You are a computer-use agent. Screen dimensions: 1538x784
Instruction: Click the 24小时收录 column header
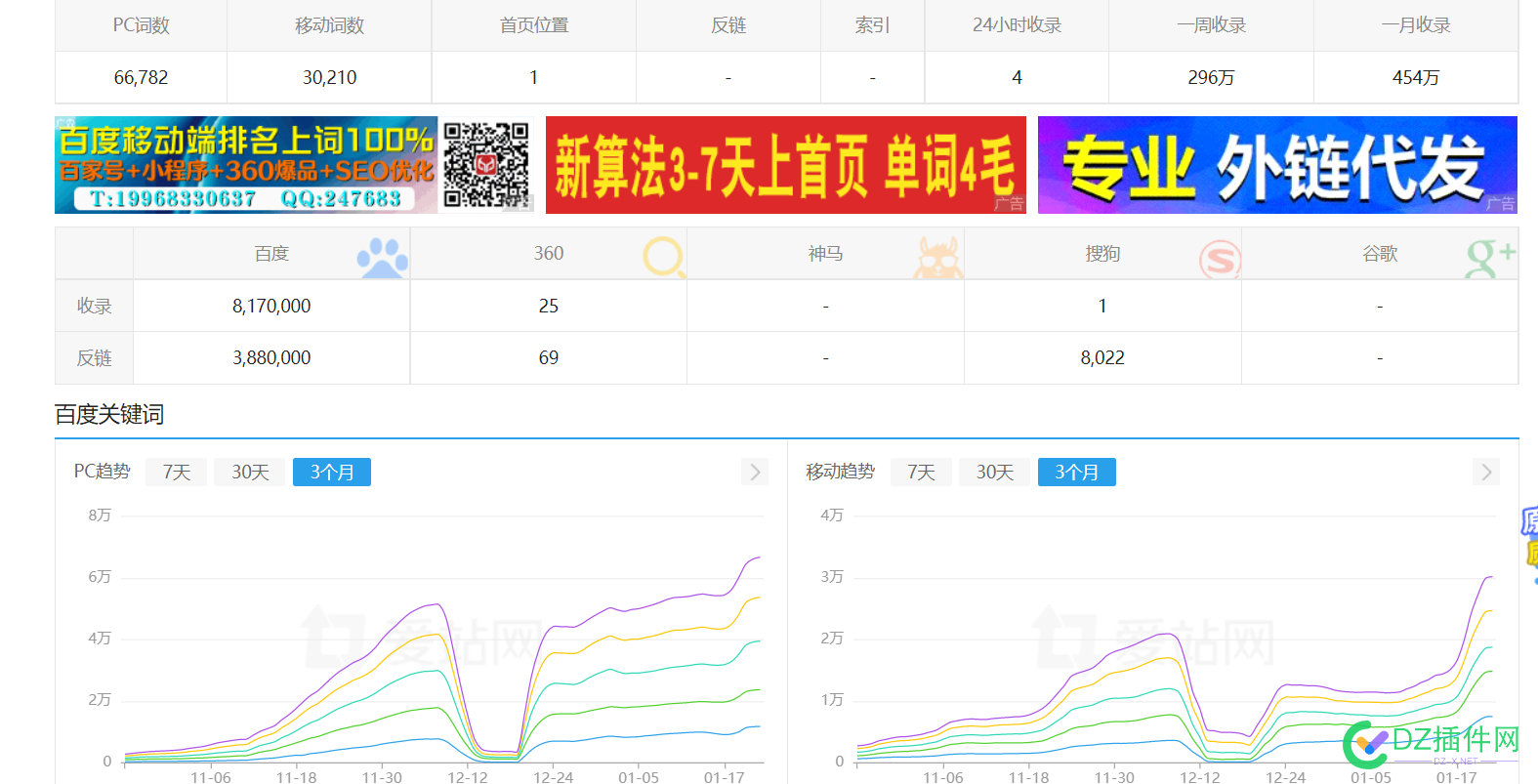click(1017, 25)
